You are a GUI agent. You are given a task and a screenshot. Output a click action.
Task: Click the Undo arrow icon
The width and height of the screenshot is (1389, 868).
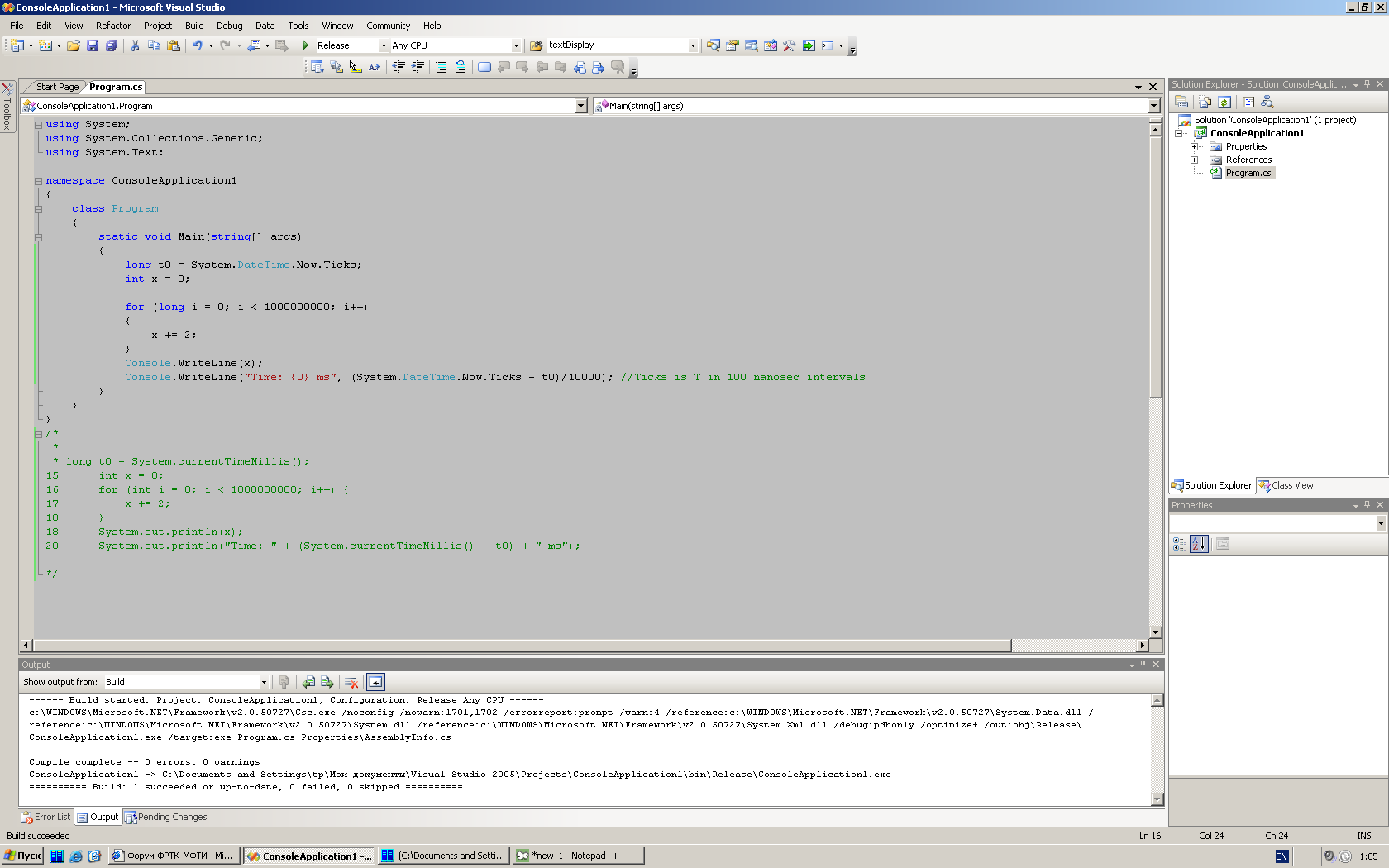coord(197,45)
